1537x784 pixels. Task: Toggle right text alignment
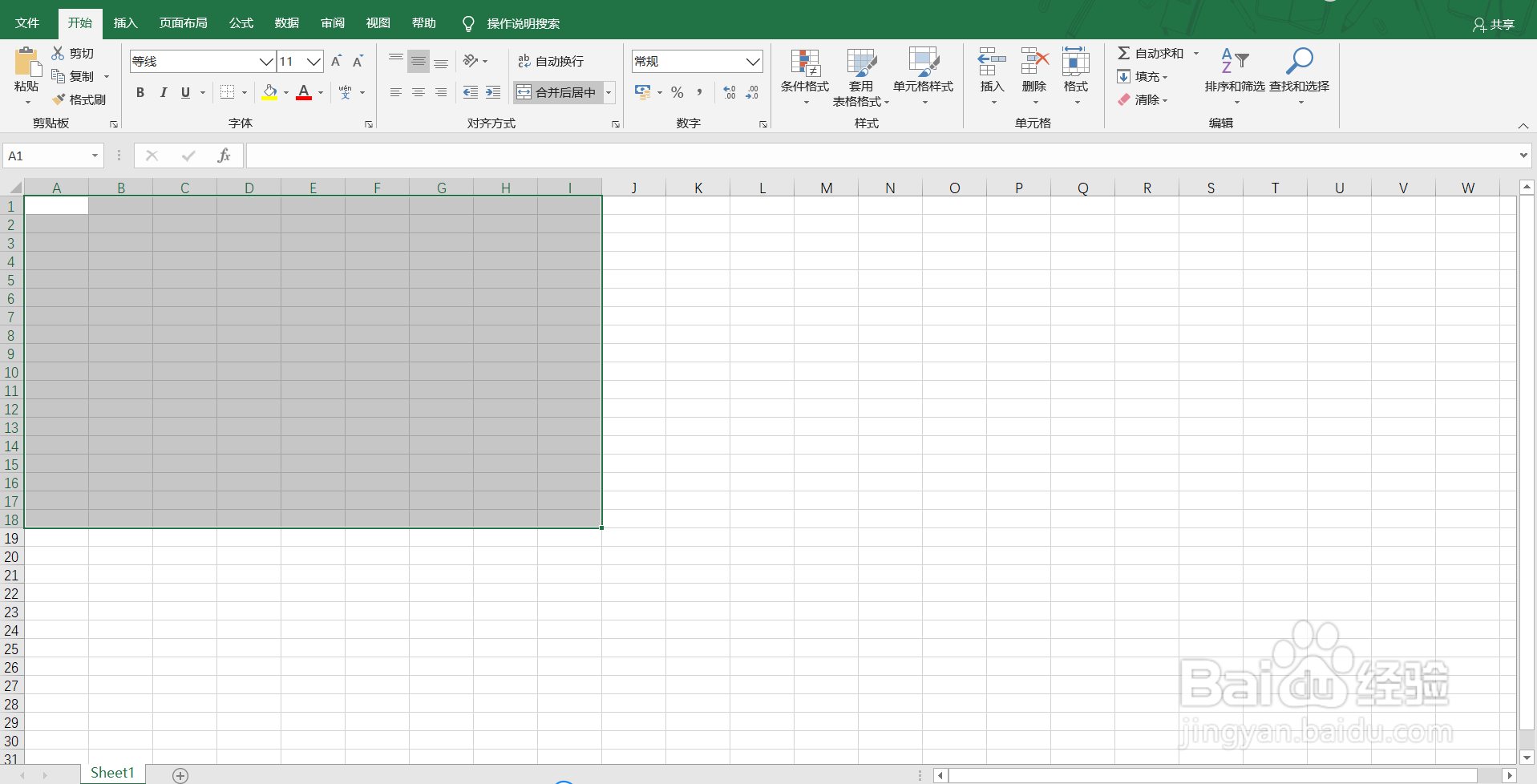(x=441, y=92)
